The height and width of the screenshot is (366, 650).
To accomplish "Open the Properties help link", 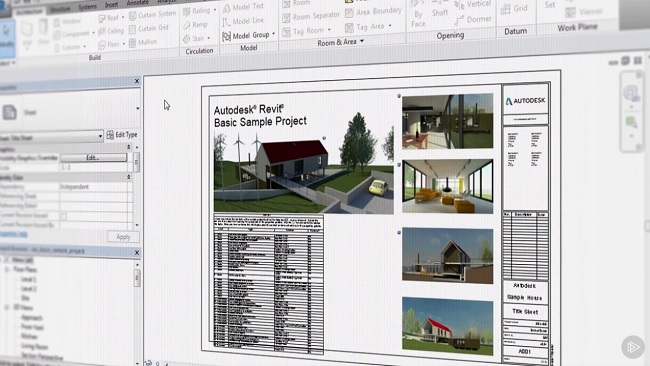I will (14, 235).
